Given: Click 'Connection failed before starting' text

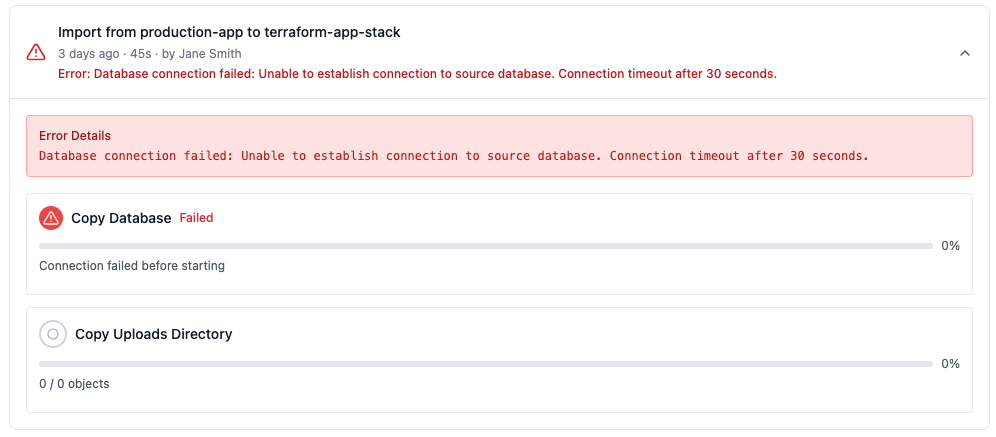Looking at the screenshot, I should tap(132, 266).
